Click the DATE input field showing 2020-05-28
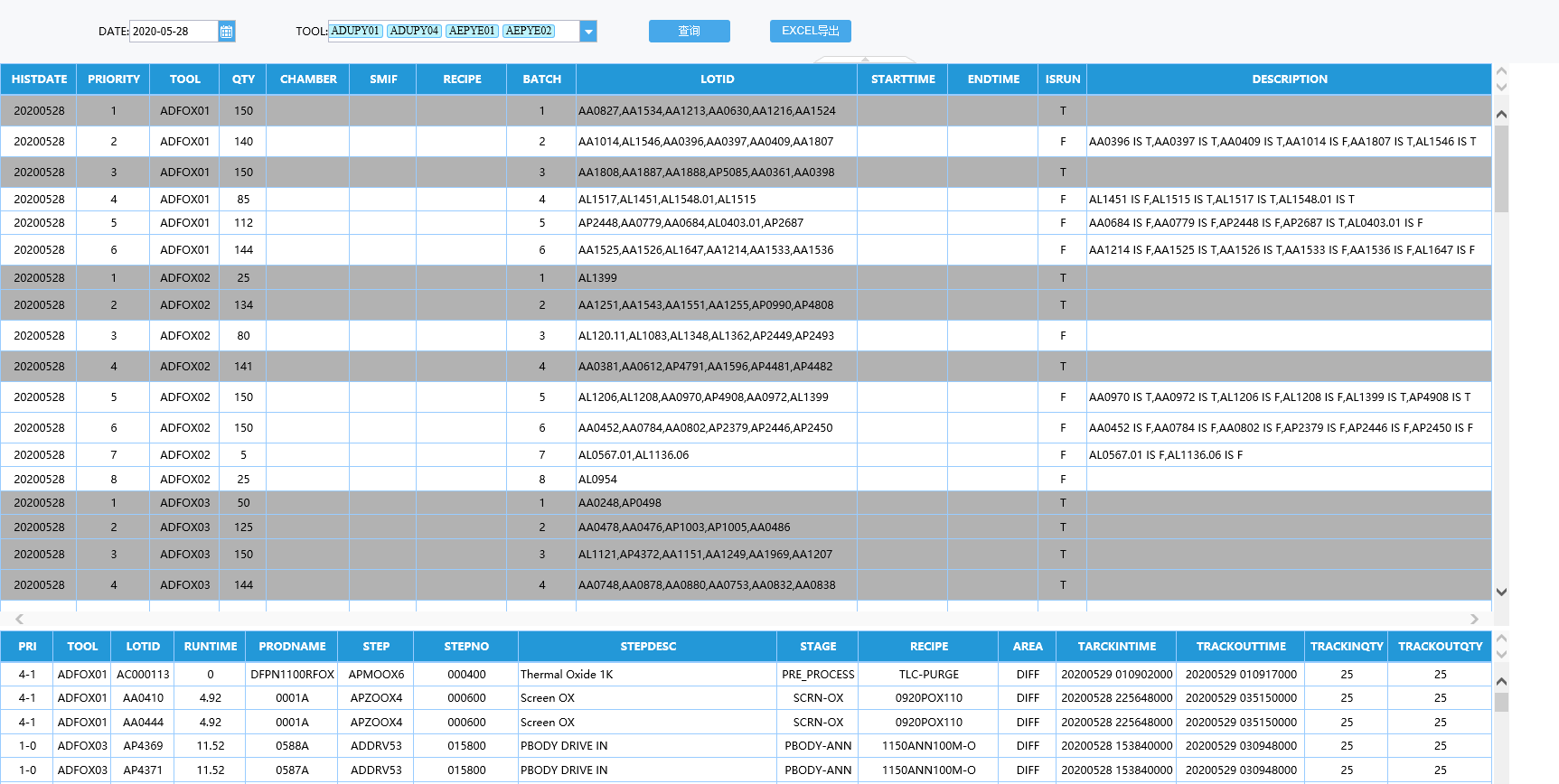Viewport: 1559px width, 784px height. point(174,32)
